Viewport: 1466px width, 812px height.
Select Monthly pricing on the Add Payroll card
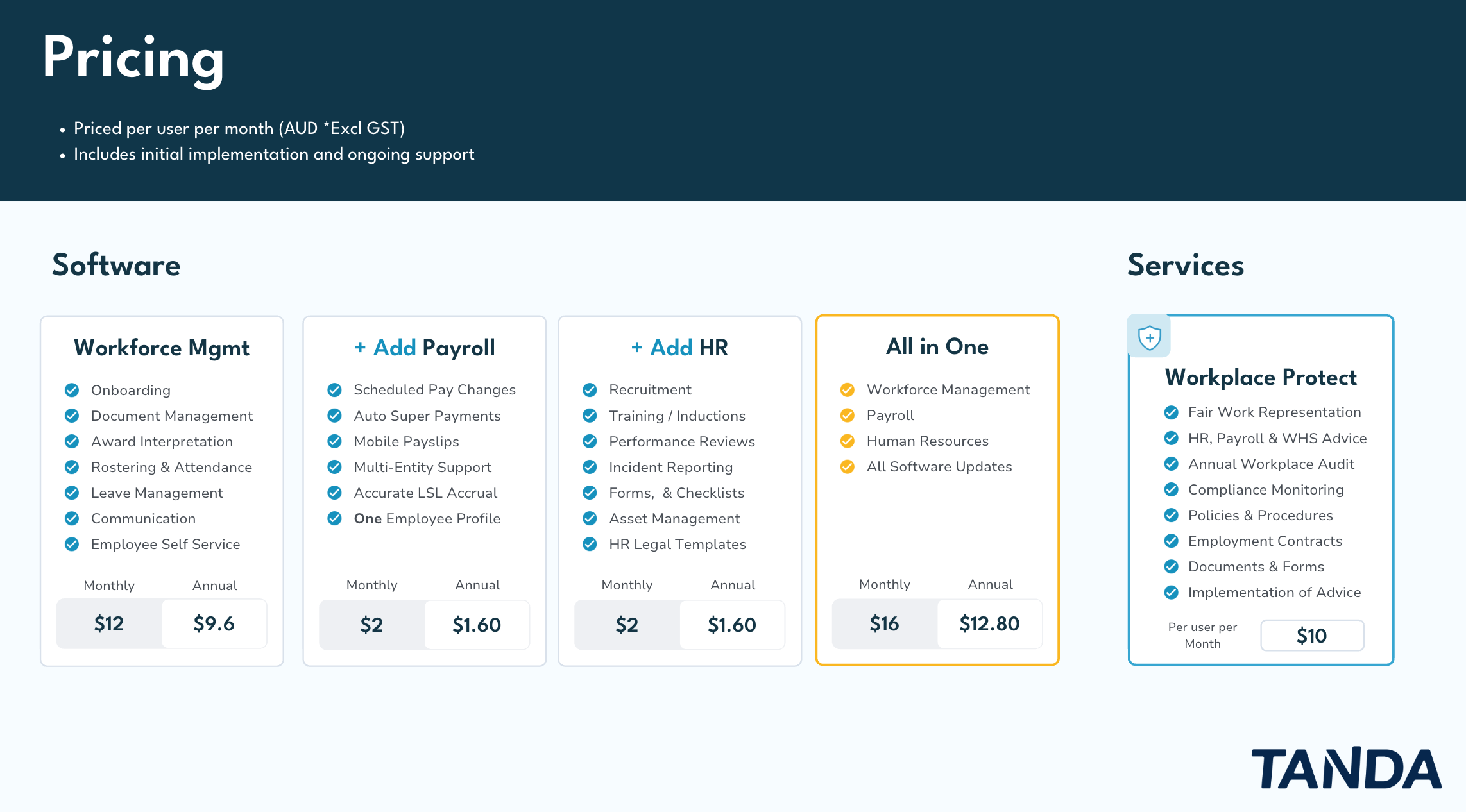click(x=372, y=624)
